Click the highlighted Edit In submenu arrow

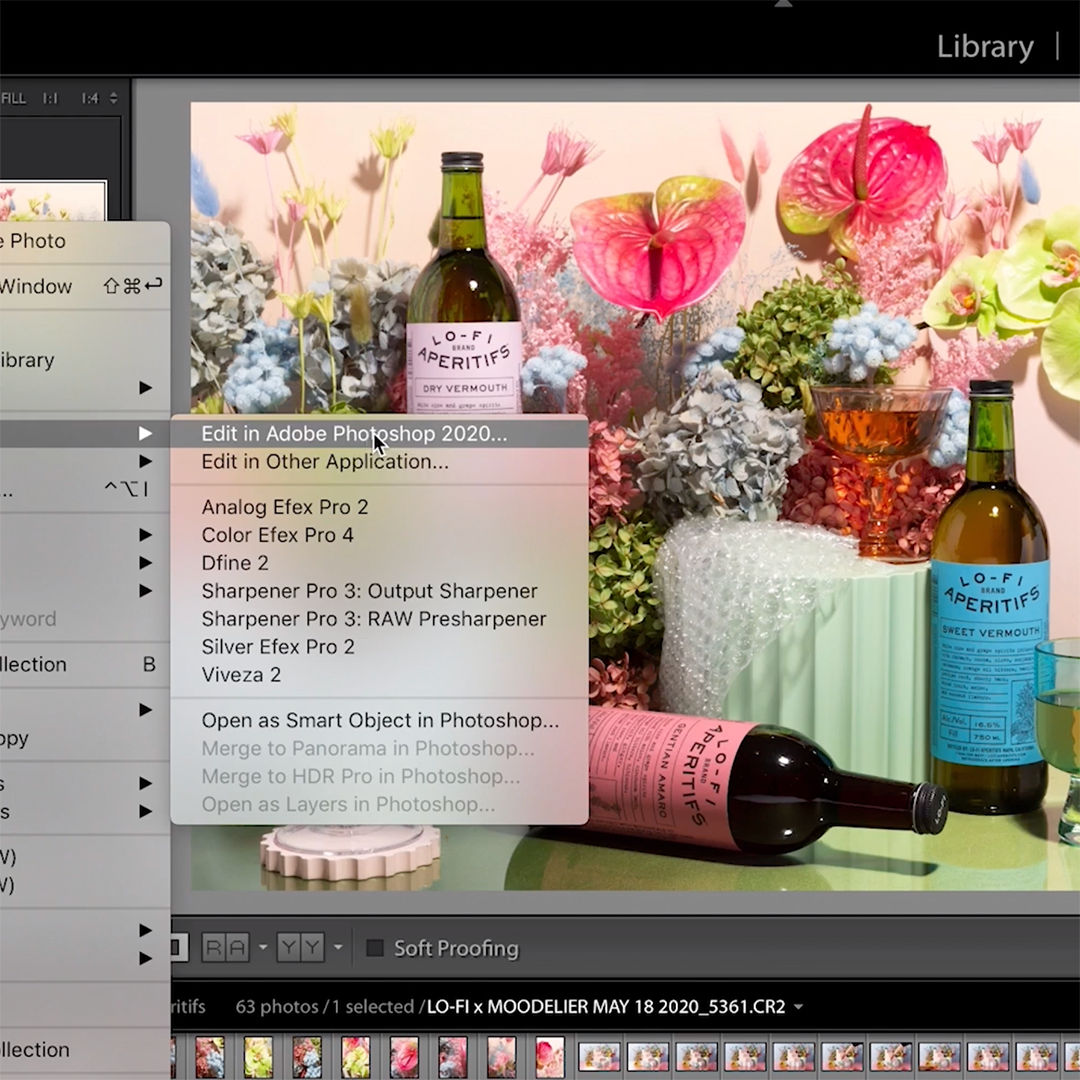[x=145, y=433]
